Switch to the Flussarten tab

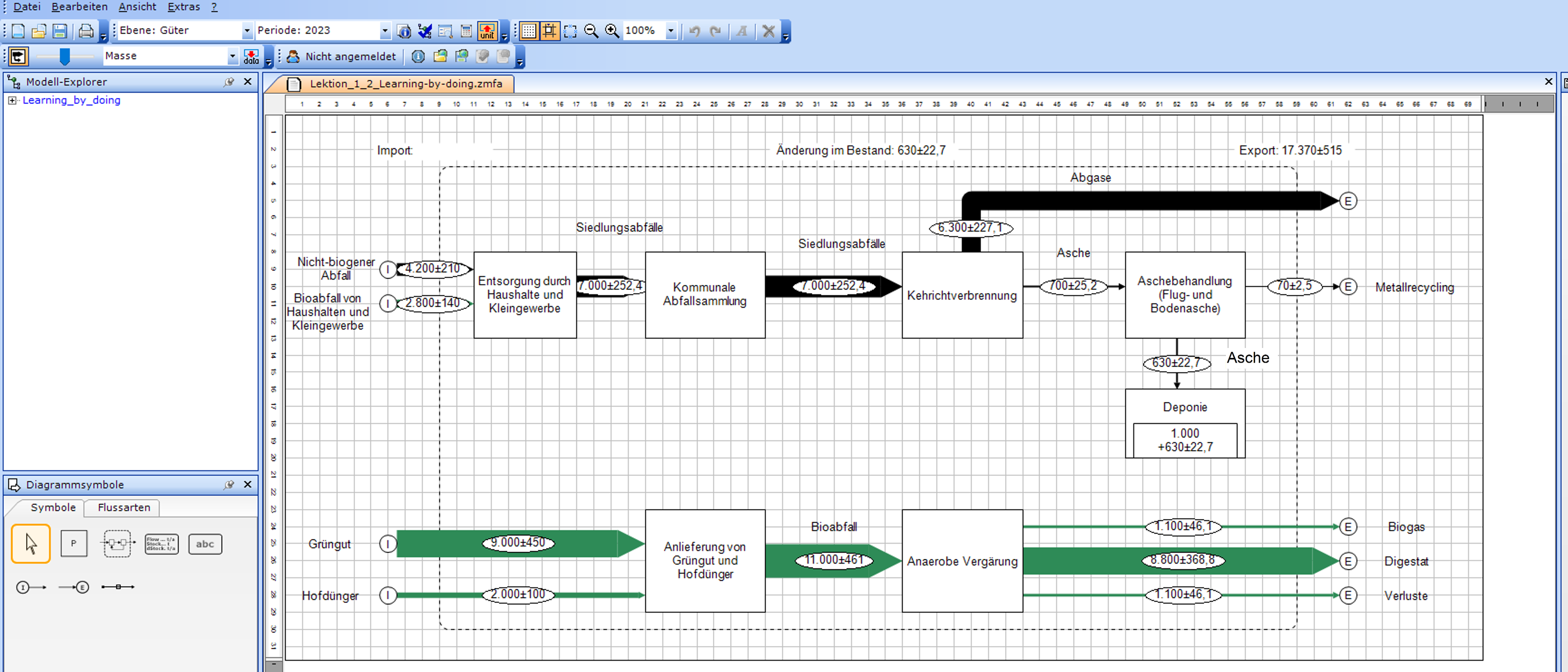click(123, 507)
